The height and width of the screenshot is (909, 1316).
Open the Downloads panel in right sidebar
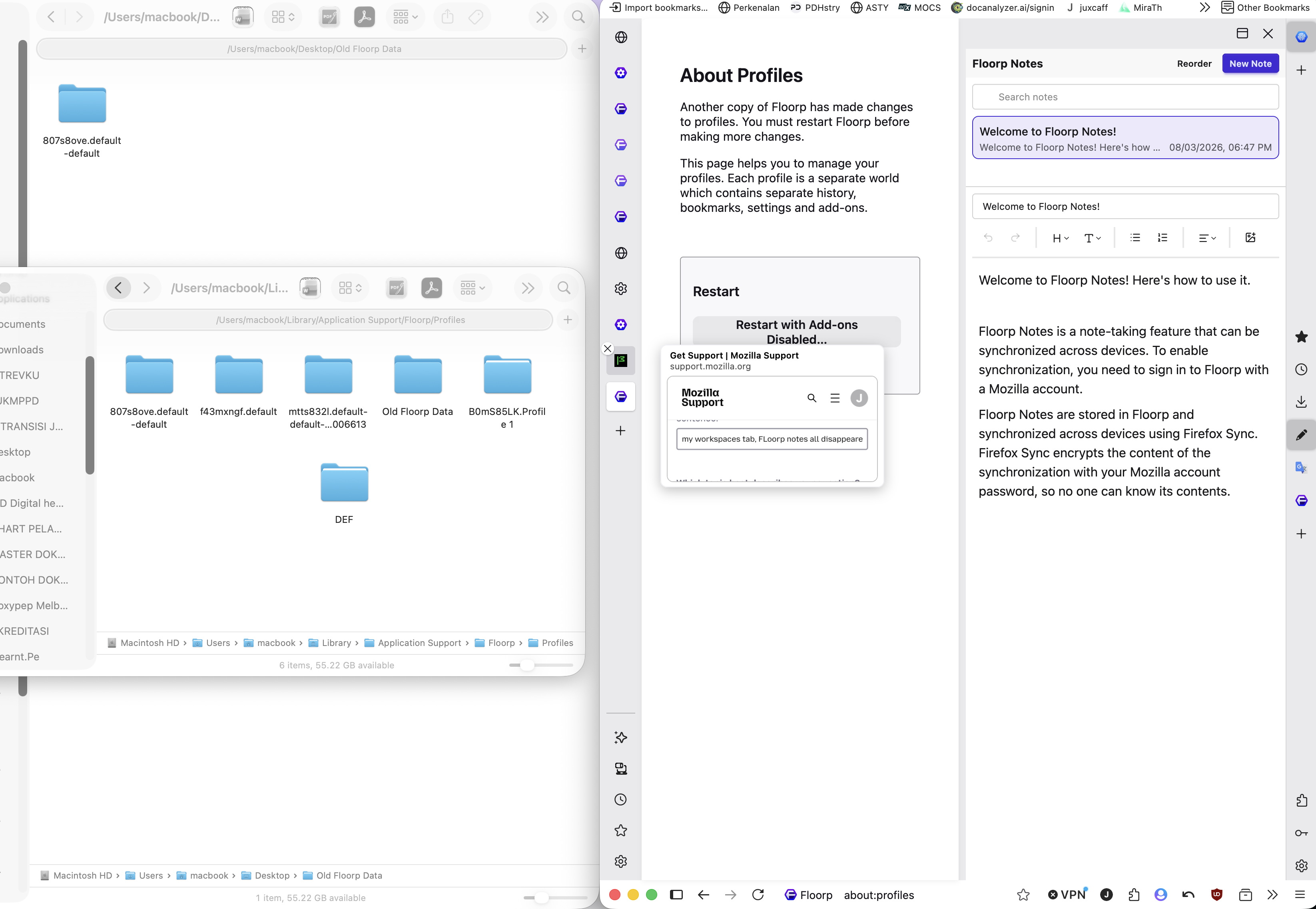tap(1301, 402)
